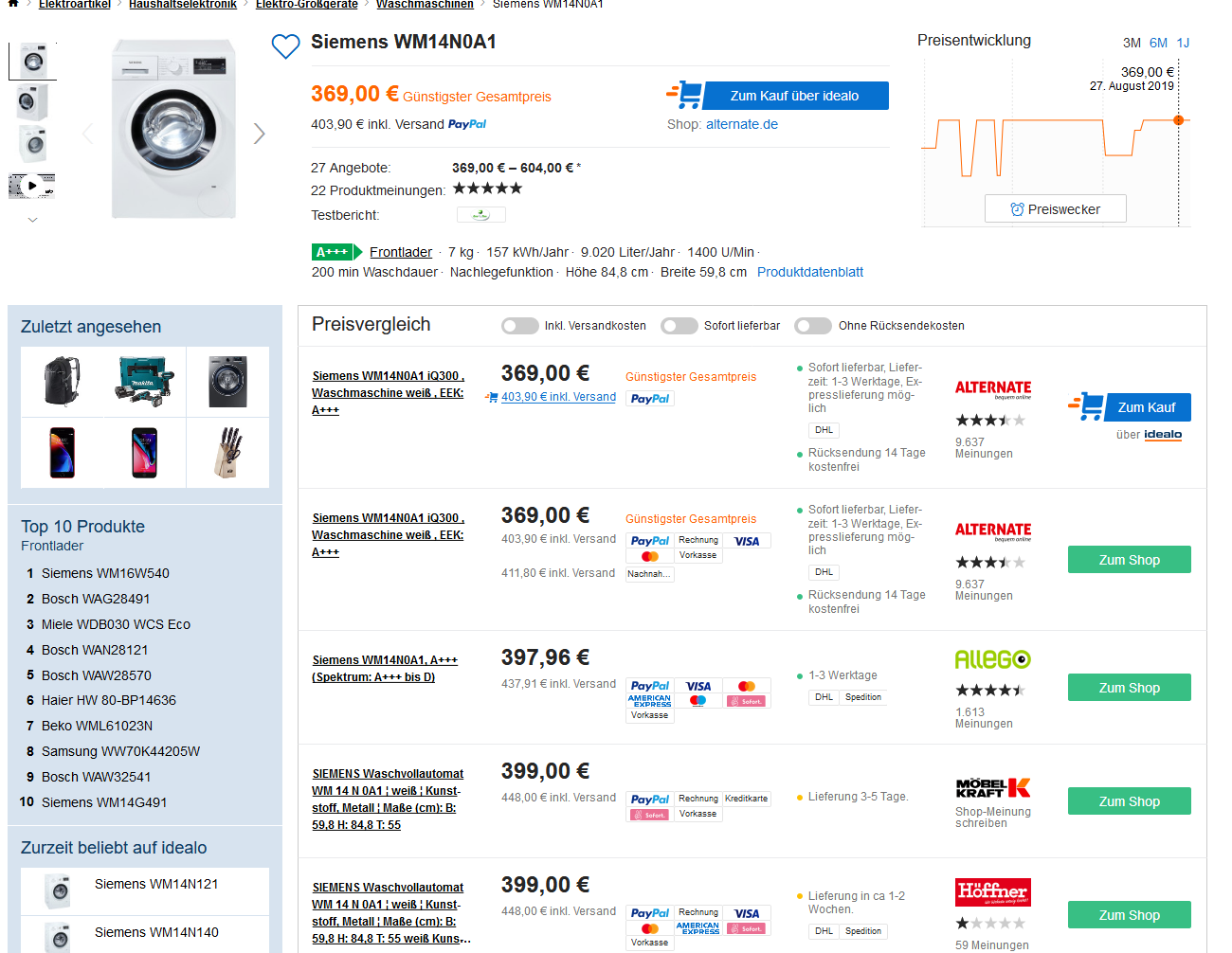Toggle Ohne Rücksendekosten switch
Viewport: 1232px width, 953px height.
point(814,326)
